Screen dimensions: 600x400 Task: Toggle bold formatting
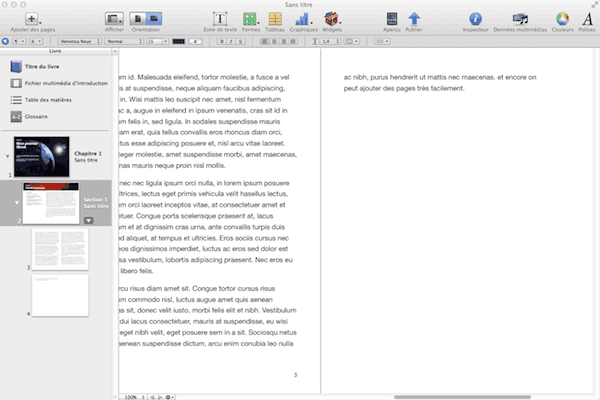click(222, 41)
